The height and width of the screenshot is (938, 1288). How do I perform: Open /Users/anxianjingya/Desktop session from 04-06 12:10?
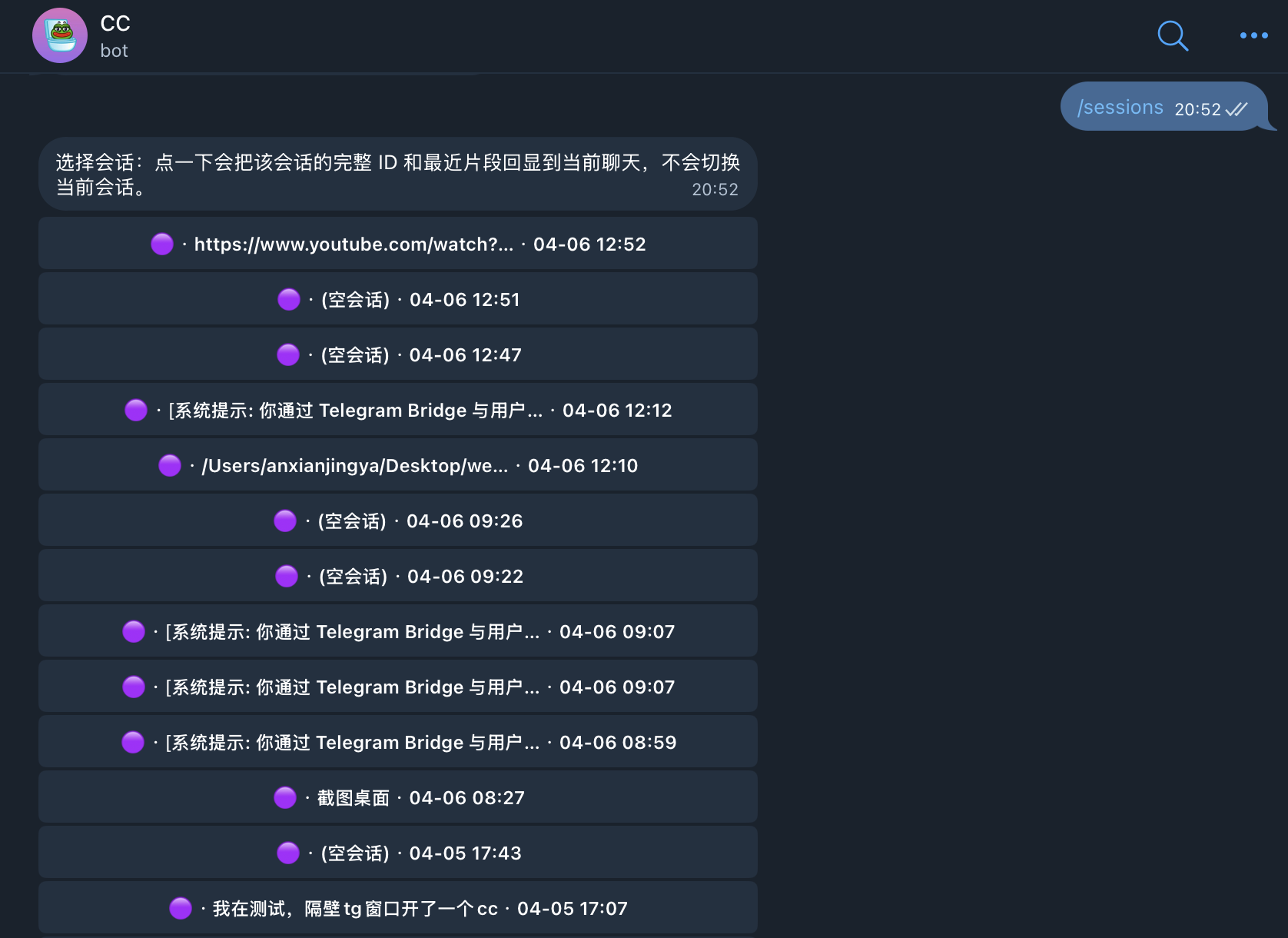coord(398,465)
